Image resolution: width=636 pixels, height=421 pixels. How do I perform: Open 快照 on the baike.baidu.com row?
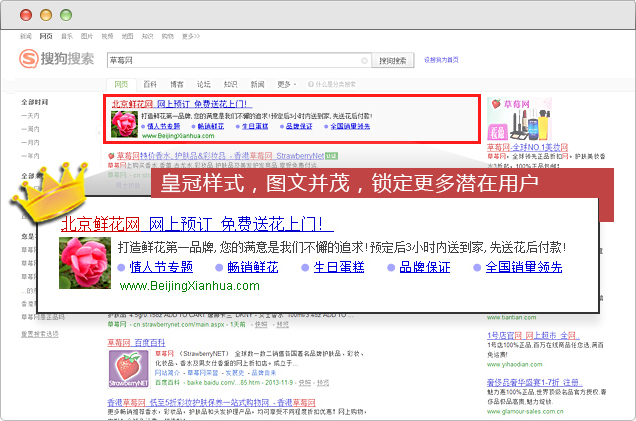coord(305,382)
